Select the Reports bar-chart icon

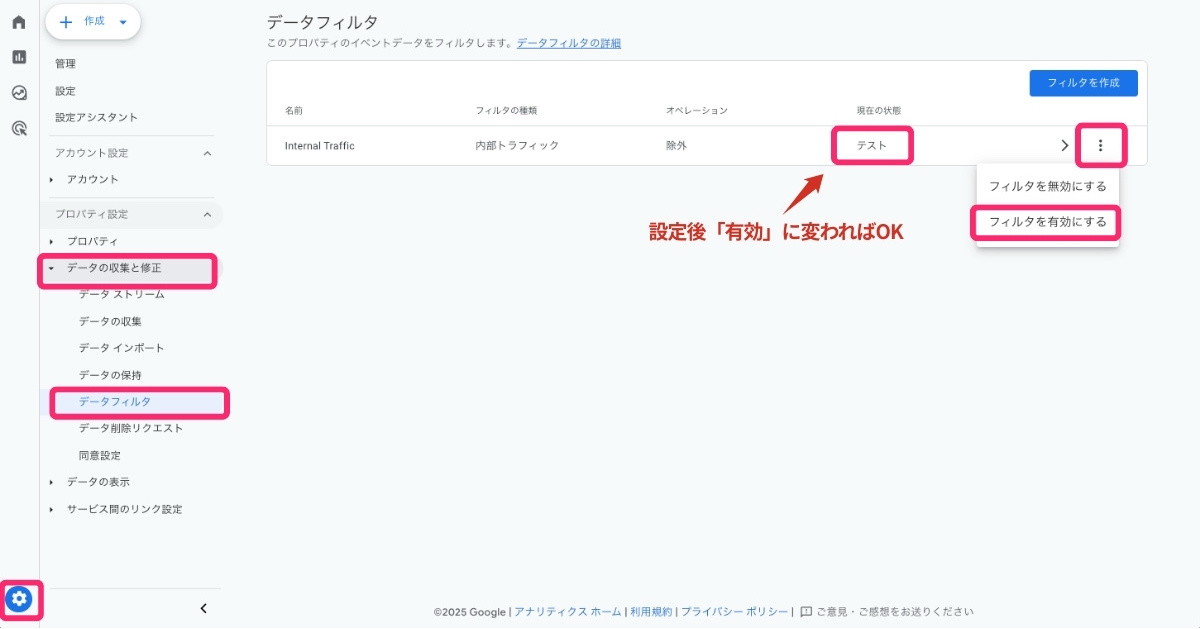point(18,57)
